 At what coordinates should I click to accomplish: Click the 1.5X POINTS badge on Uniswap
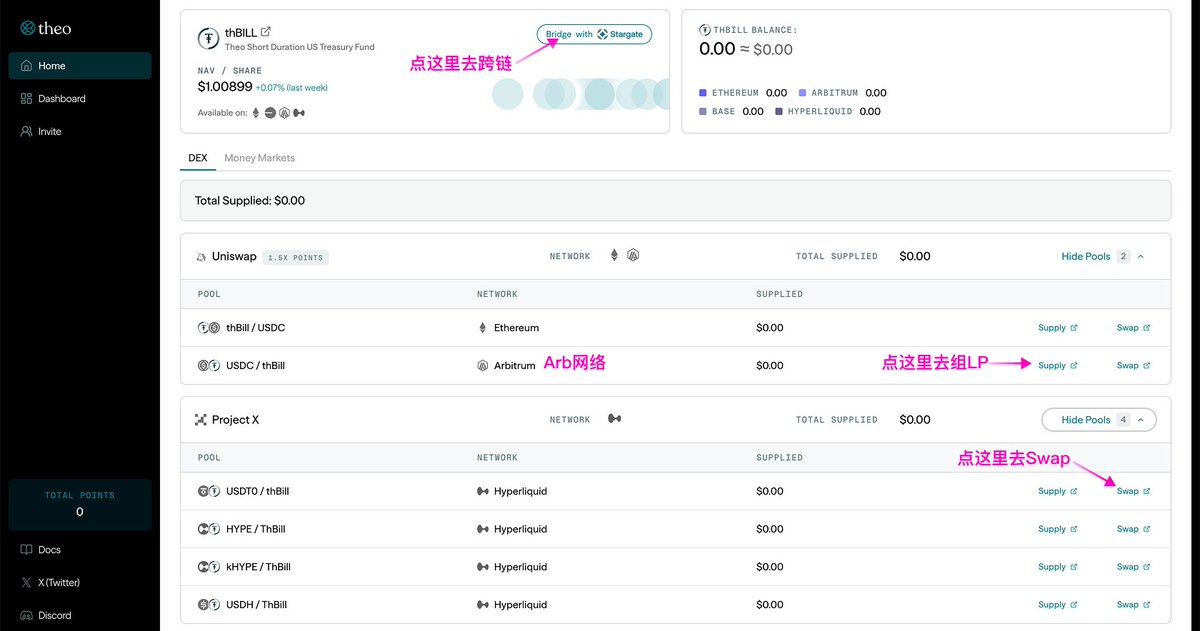click(296, 258)
